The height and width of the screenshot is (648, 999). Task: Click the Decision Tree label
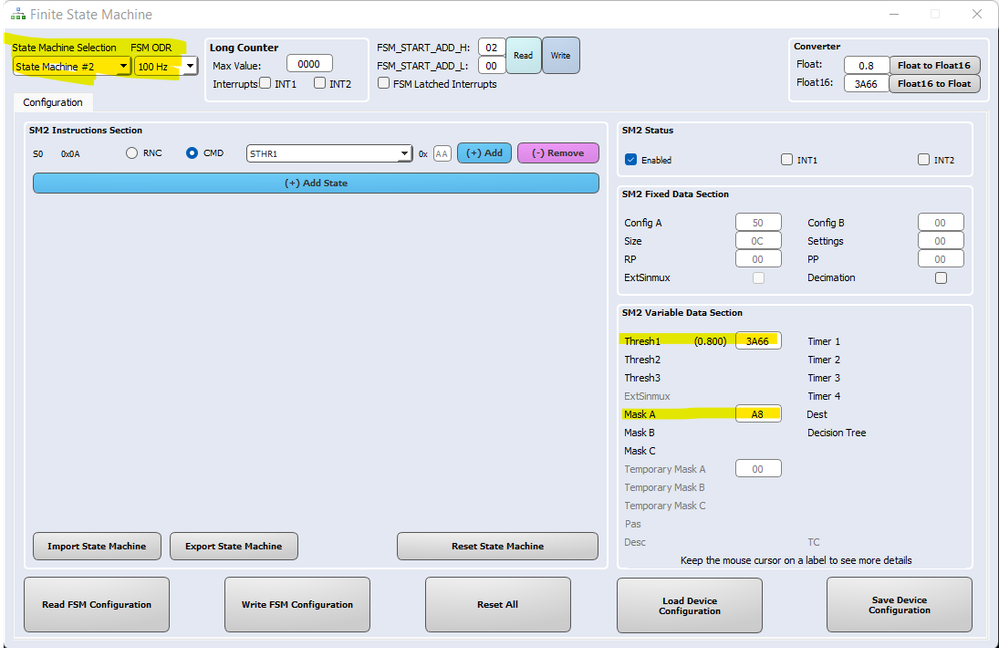[x=837, y=433]
